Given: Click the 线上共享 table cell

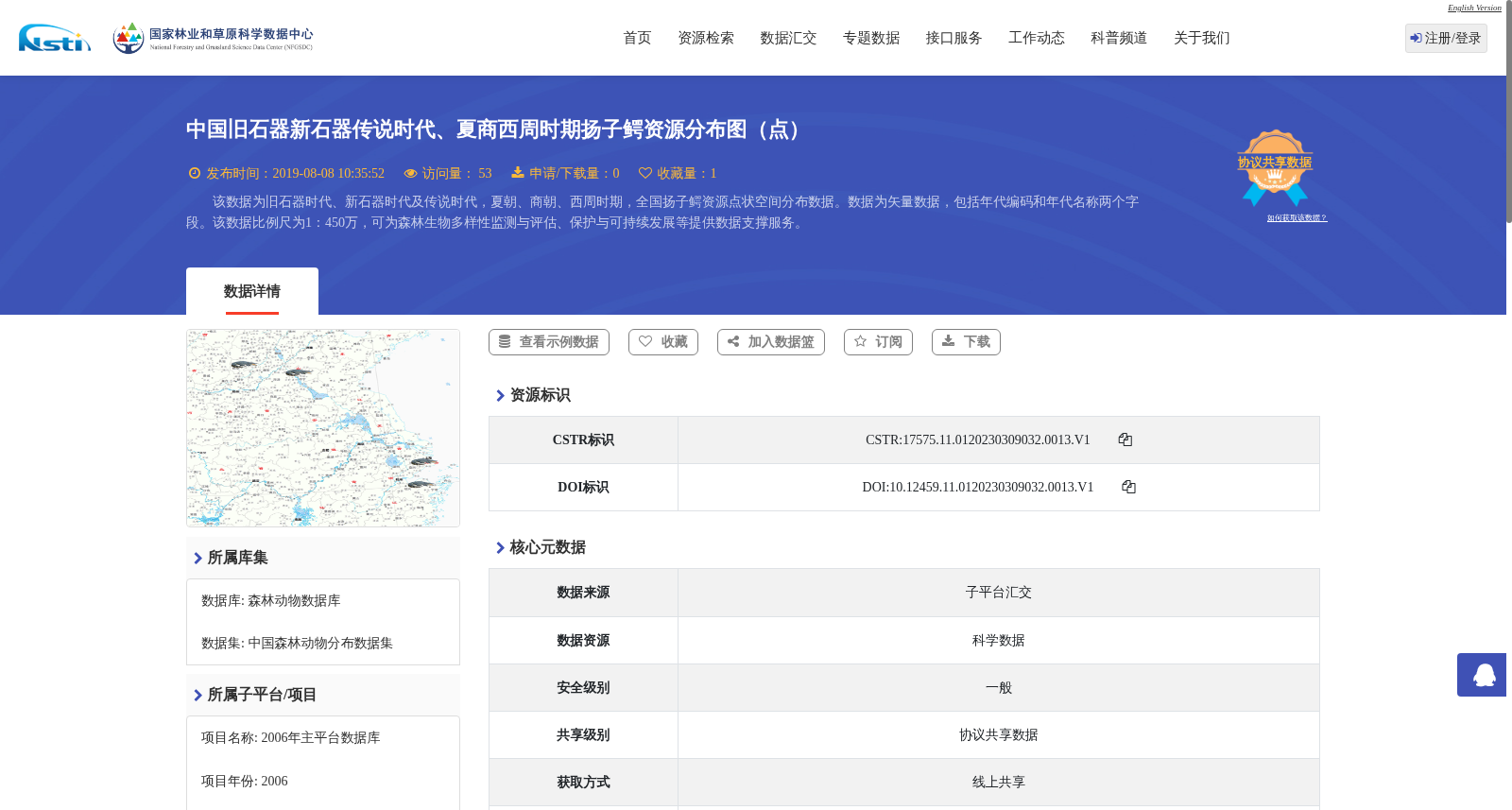Looking at the screenshot, I should tap(999, 783).
